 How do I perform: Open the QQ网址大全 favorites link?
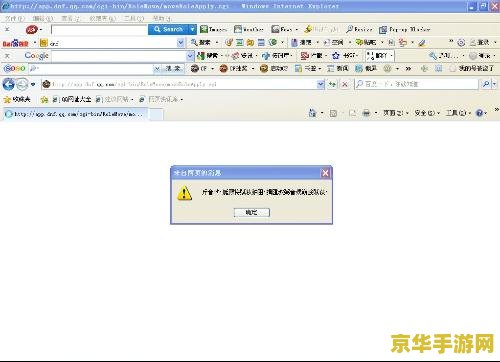click(x=72, y=99)
